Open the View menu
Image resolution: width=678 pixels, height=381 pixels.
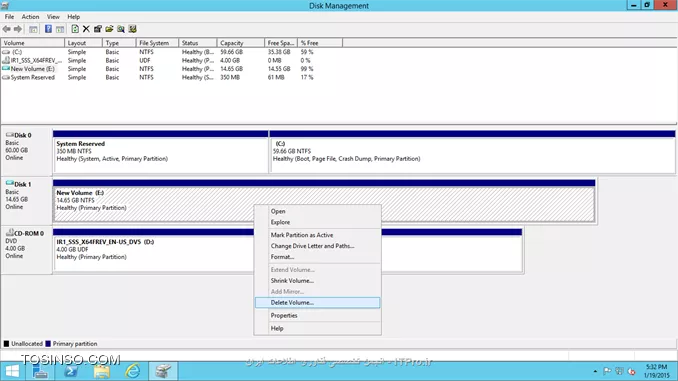tap(53, 17)
